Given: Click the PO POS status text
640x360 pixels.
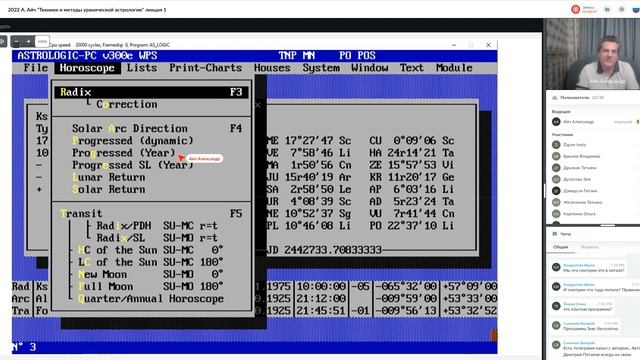Looking at the screenshot, I should 357,56.
